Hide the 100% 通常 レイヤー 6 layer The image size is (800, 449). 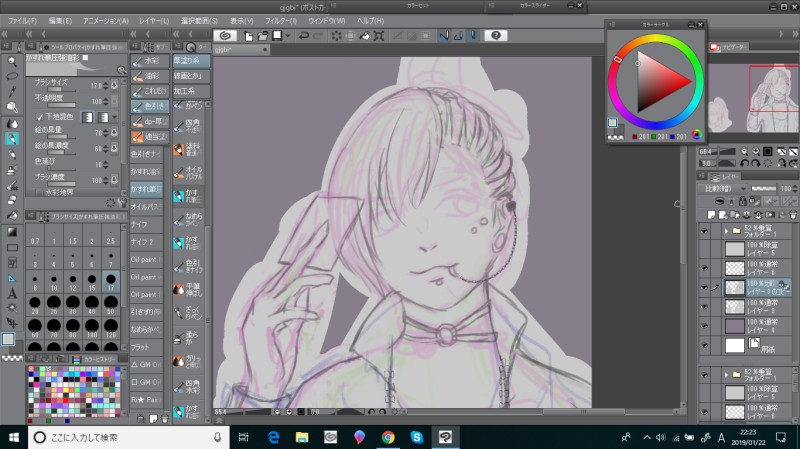click(x=705, y=268)
